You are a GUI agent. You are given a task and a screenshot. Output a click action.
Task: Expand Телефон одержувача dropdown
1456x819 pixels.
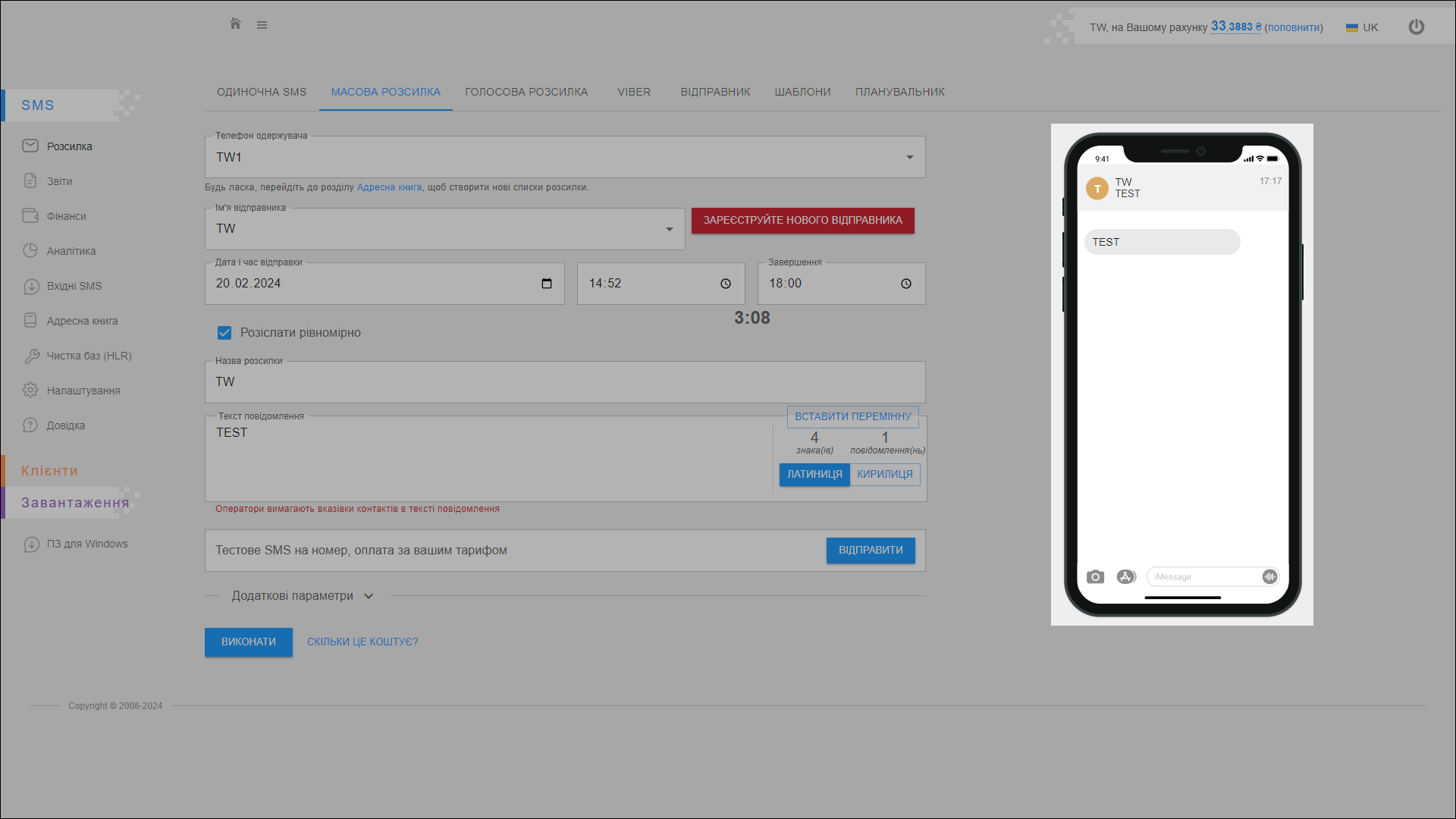point(909,158)
